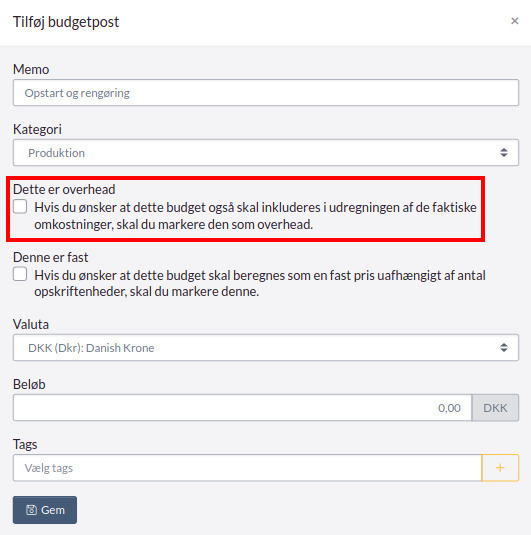Click the Valuta dropdown arrows icon

click(504, 348)
